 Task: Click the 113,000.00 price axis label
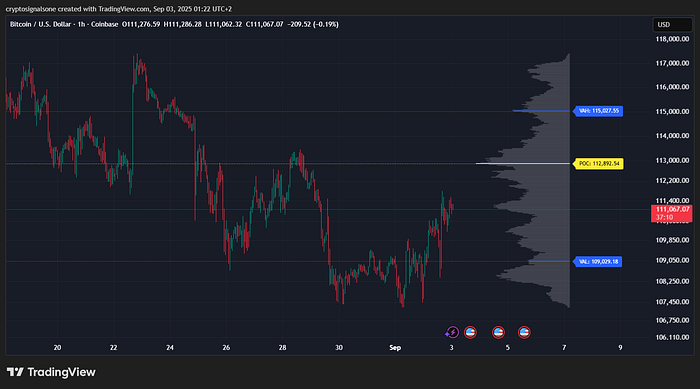click(672, 160)
